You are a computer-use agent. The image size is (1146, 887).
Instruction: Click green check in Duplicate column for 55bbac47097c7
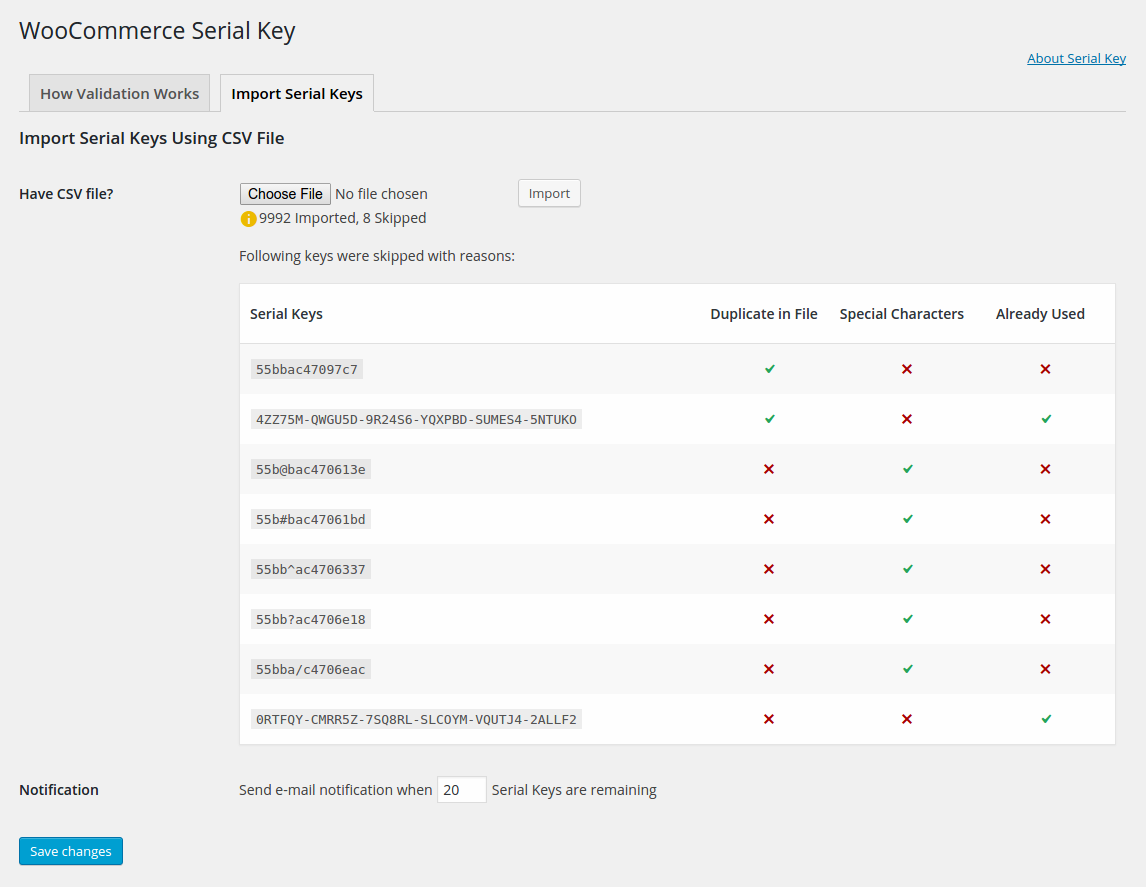click(769, 369)
